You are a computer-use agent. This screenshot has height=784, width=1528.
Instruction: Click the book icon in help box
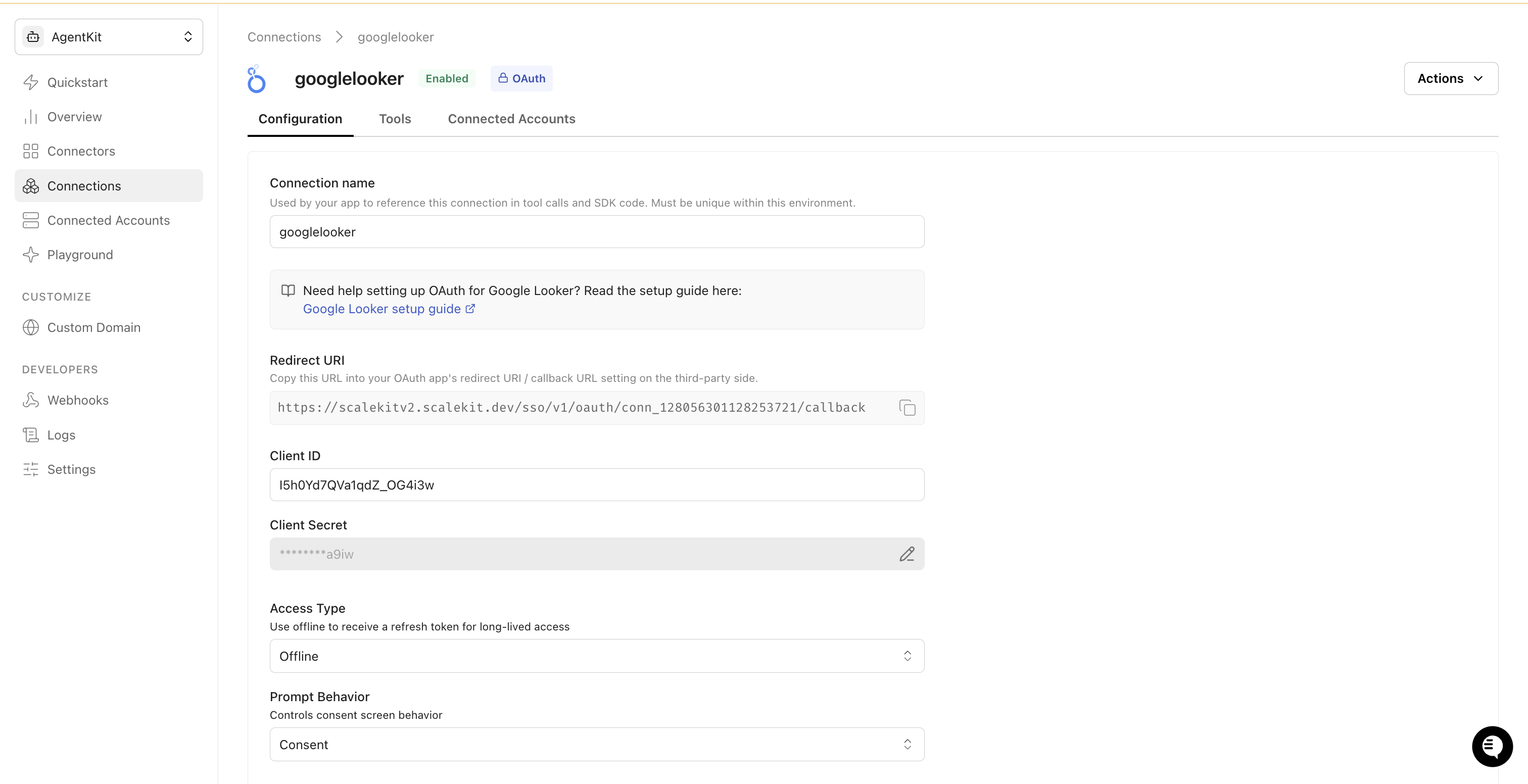pyautogui.click(x=289, y=290)
